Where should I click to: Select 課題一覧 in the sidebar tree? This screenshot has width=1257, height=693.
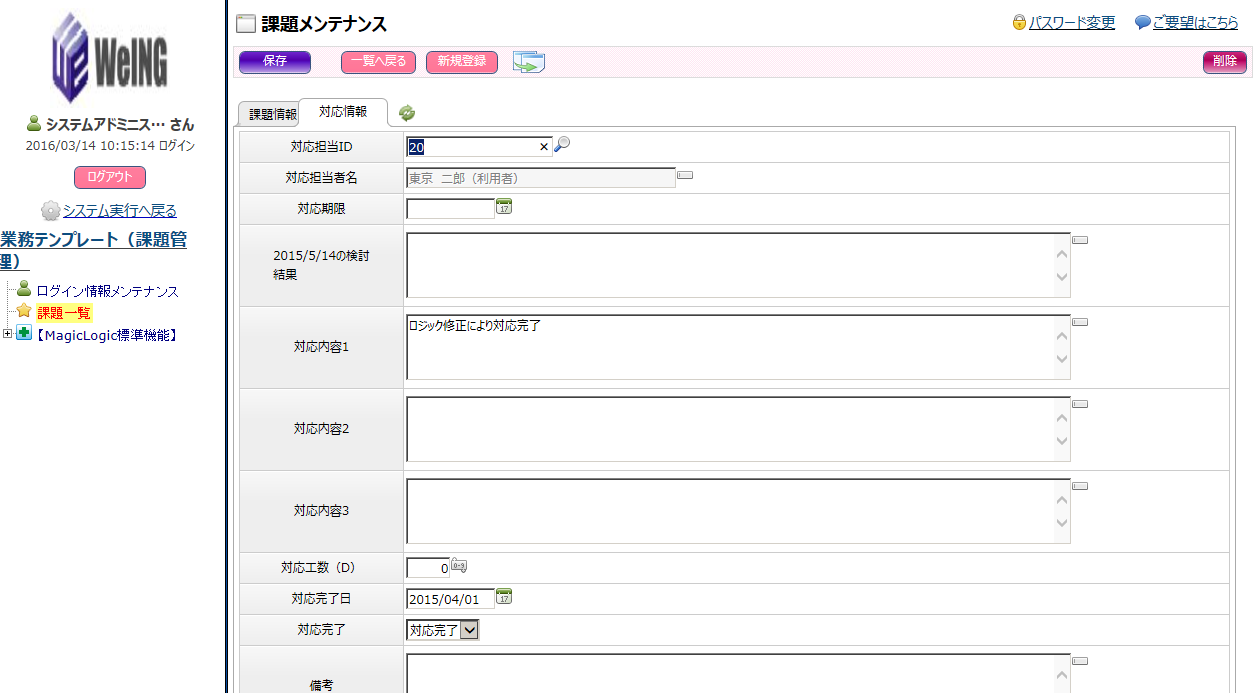pos(64,313)
